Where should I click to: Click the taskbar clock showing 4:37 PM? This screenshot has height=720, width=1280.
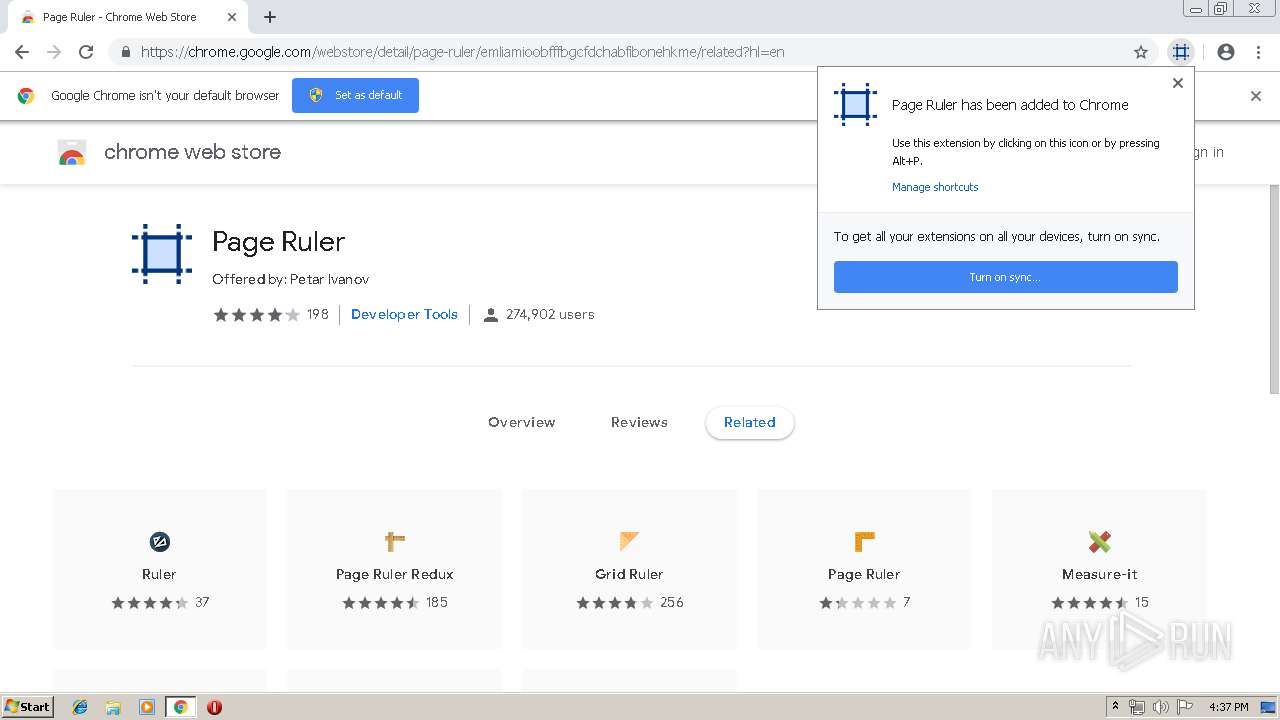(x=1228, y=707)
